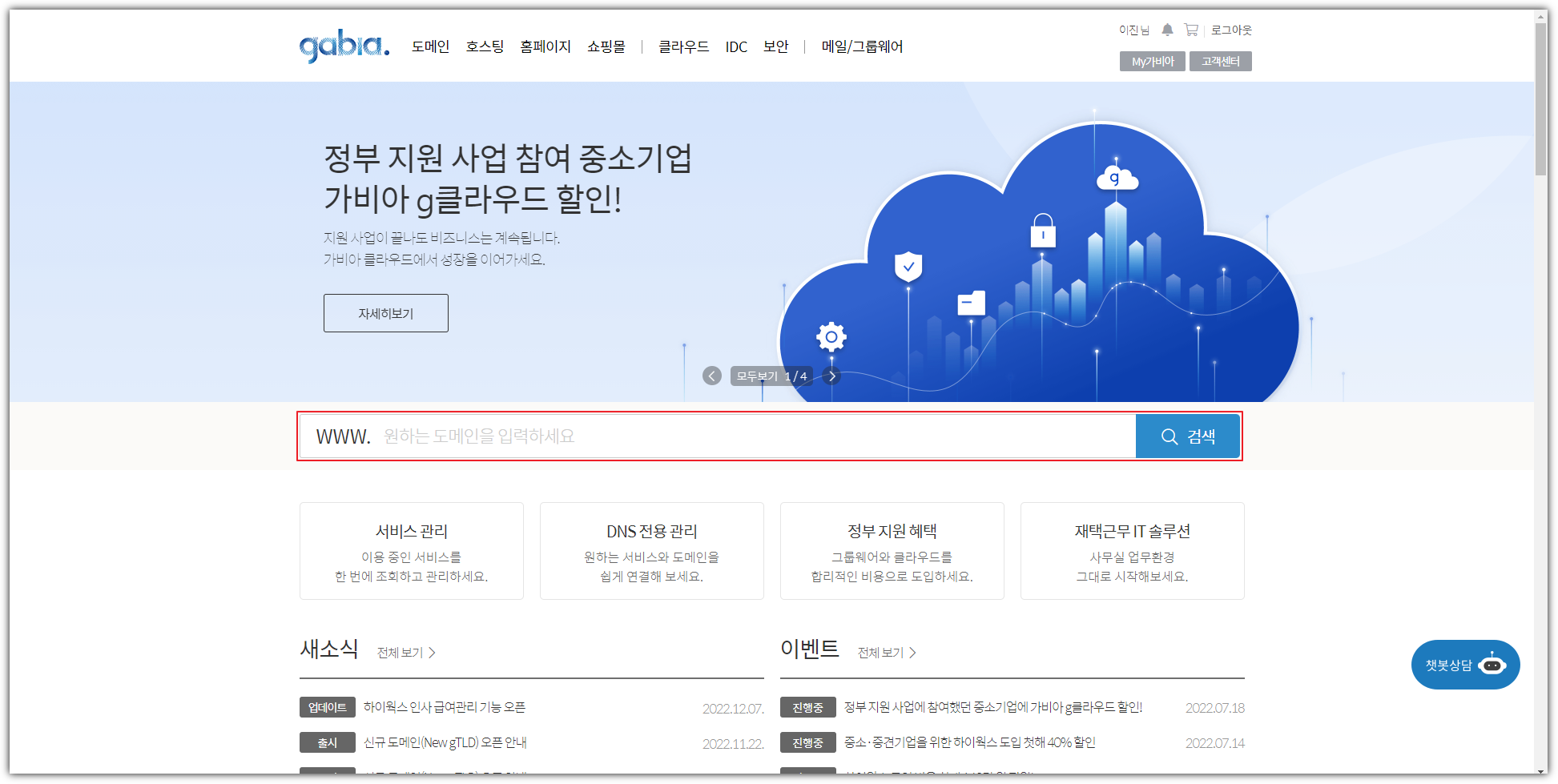Click 모두보기 on the banner pager
The width and height of the screenshot is (1558, 784).
click(757, 376)
